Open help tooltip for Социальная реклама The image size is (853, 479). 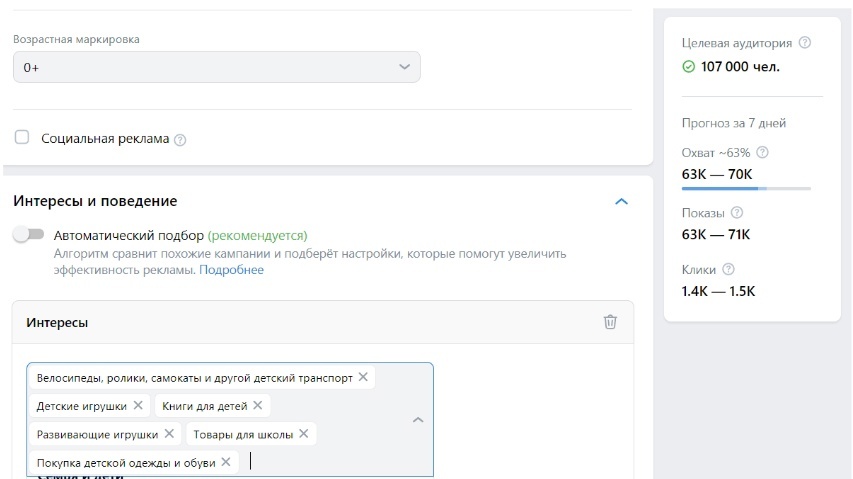coord(180,140)
